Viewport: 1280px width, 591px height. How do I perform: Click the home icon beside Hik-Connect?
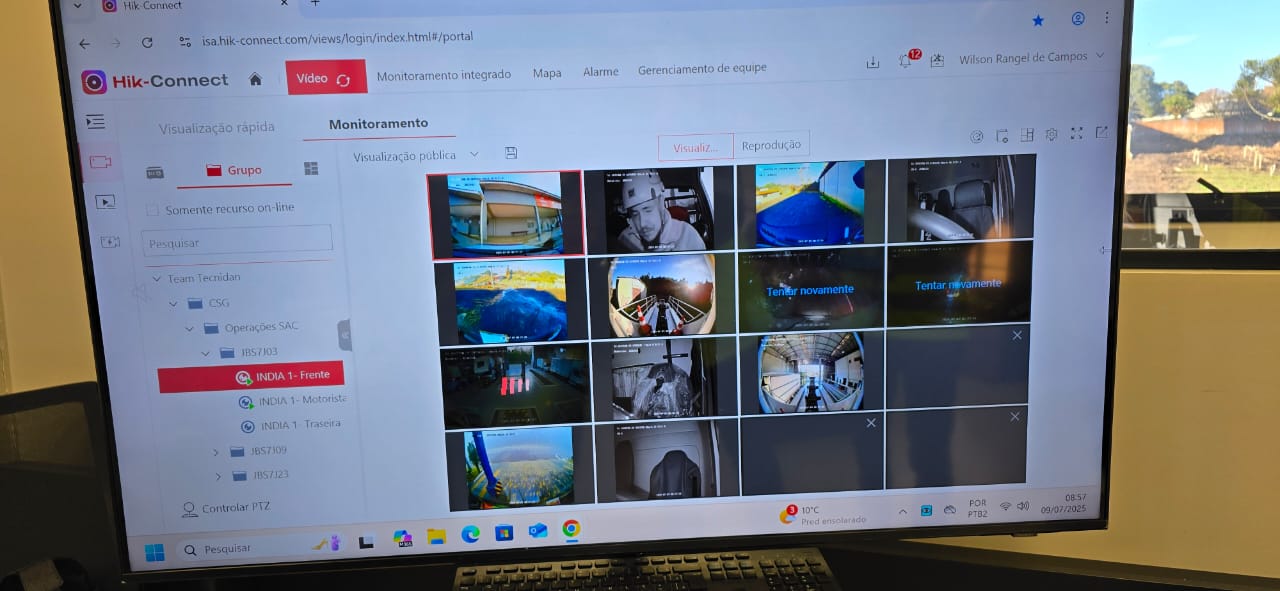(255, 80)
